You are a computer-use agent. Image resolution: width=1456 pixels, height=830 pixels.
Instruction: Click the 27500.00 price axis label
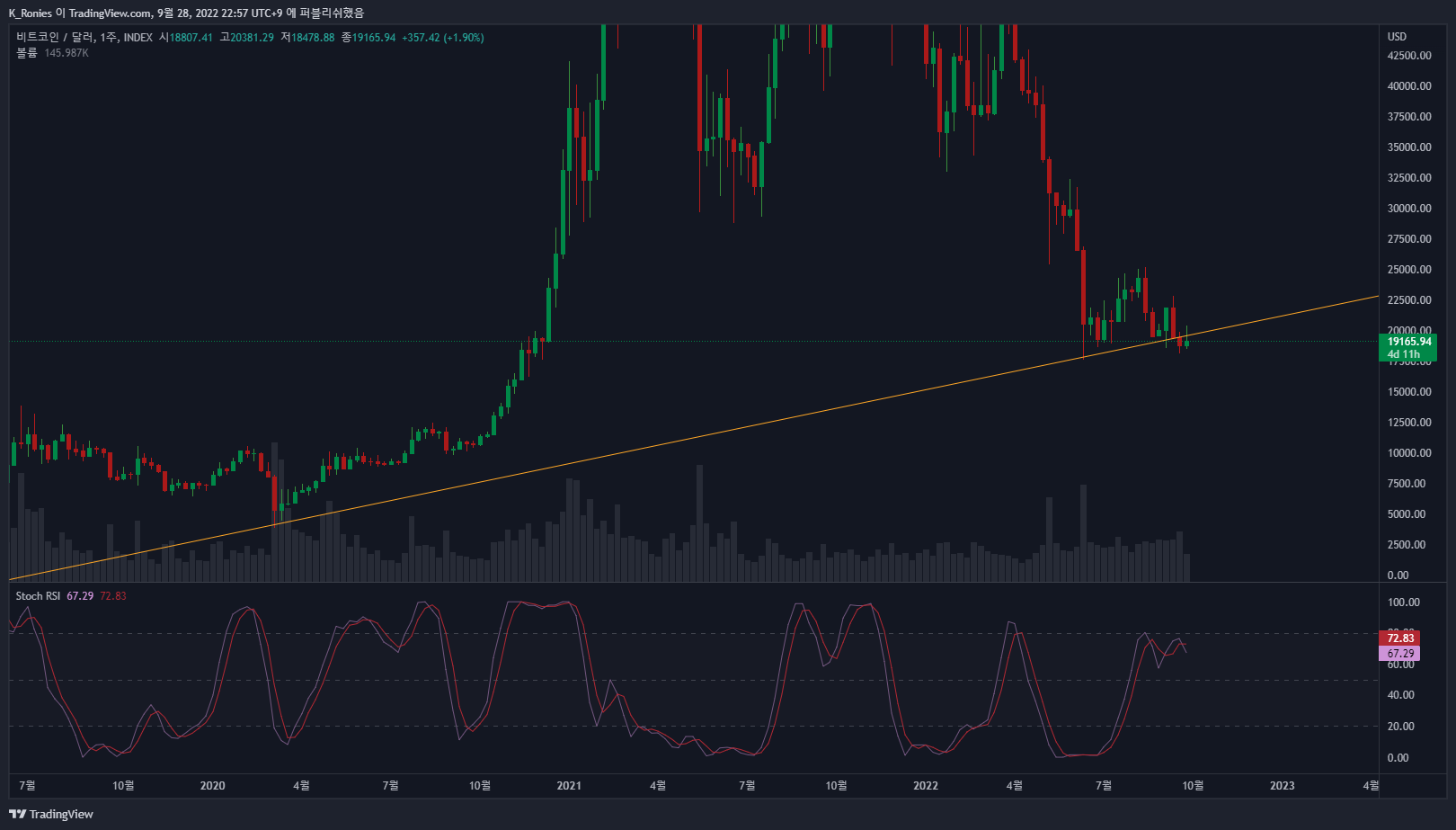(x=1409, y=239)
